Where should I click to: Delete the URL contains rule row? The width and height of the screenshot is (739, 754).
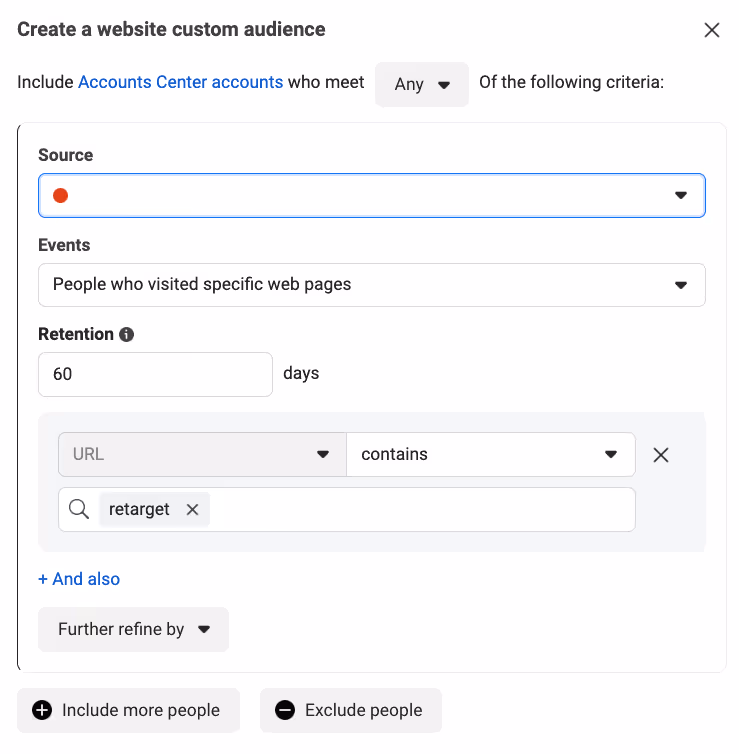661,454
